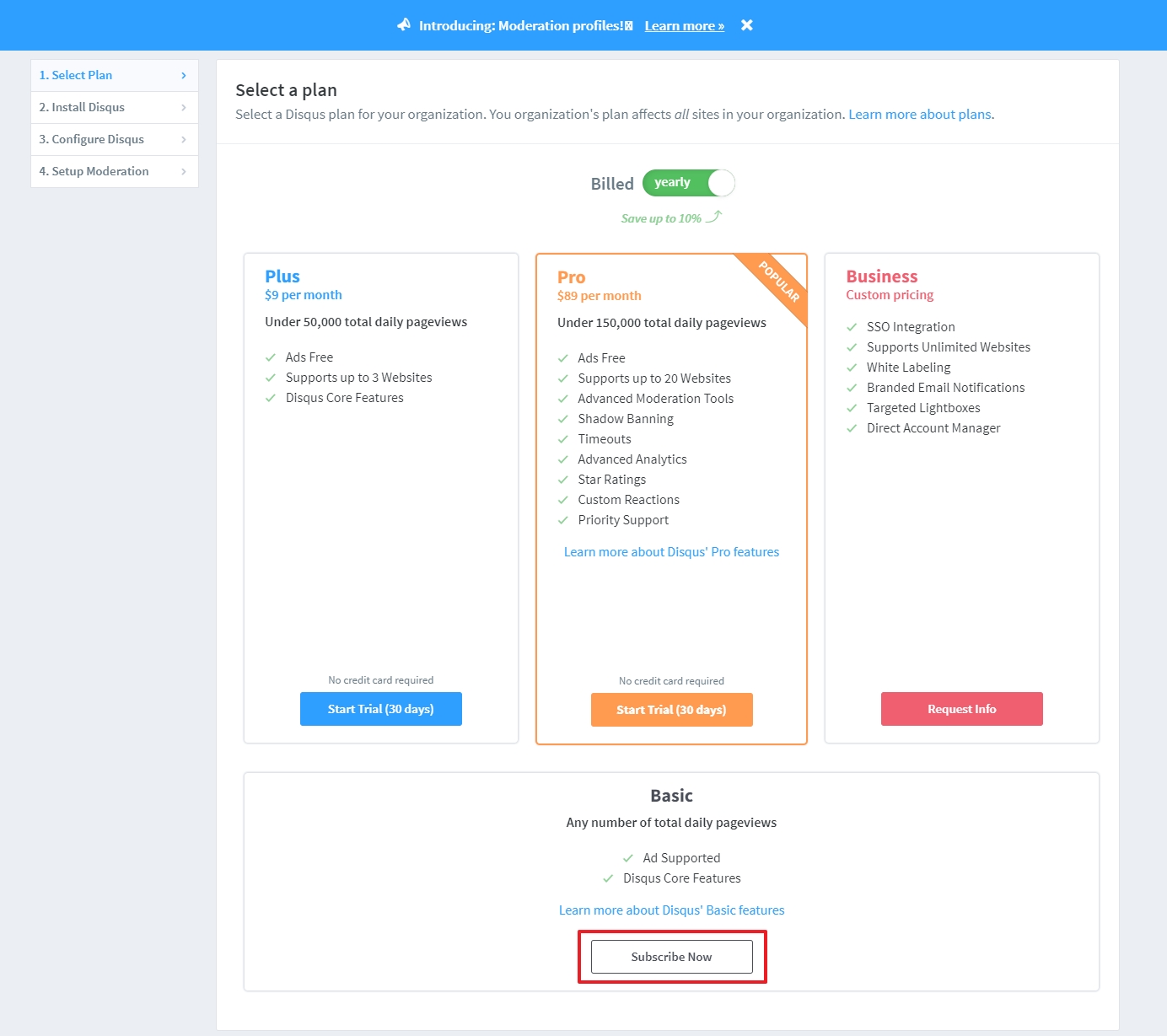Open the banner's Learn more link
The width and height of the screenshot is (1167, 1036).
pos(685,26)
